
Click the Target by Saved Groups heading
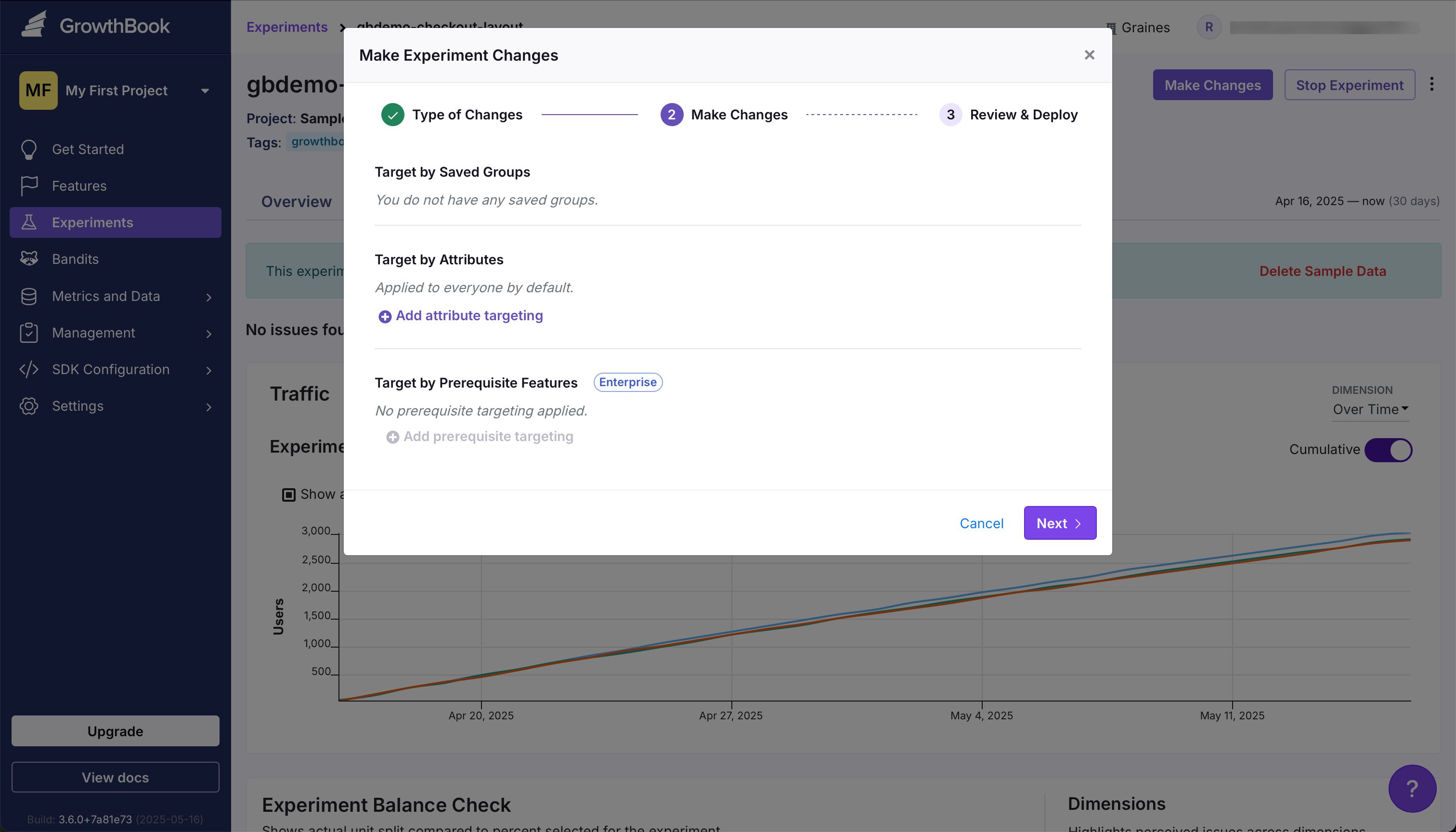[x=452, y=172]
